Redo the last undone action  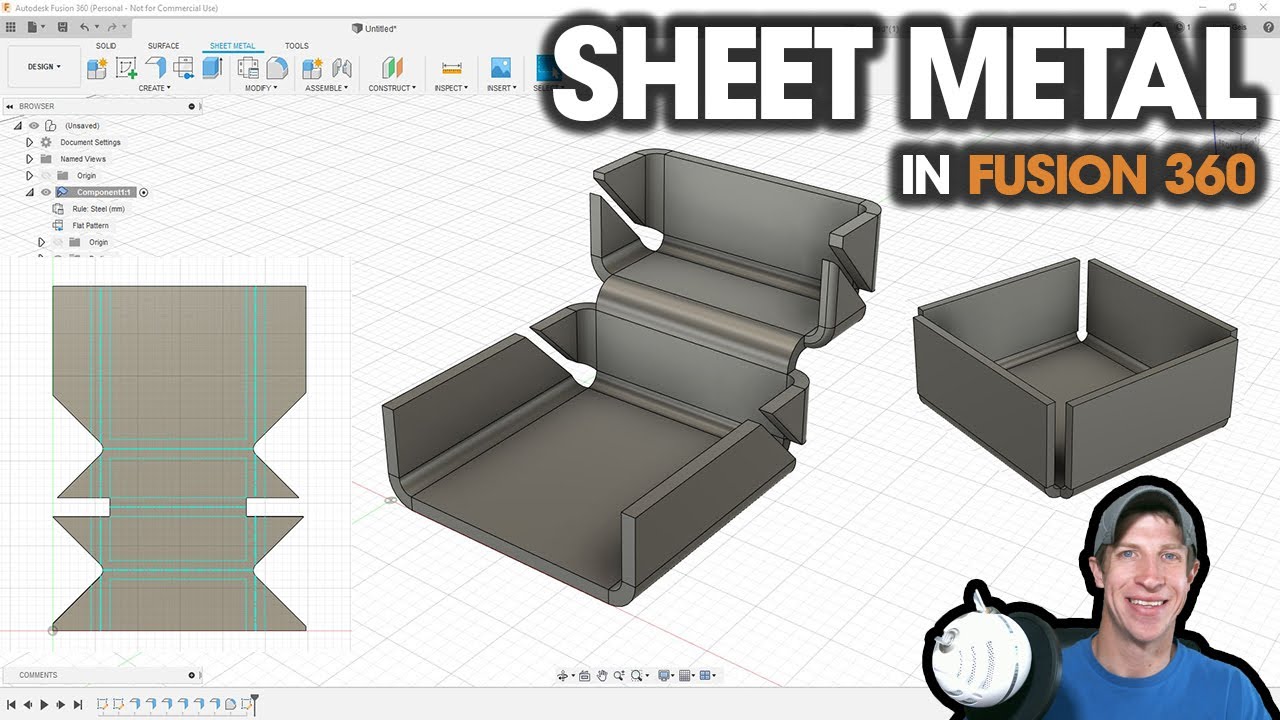click(x=112, y=27)
